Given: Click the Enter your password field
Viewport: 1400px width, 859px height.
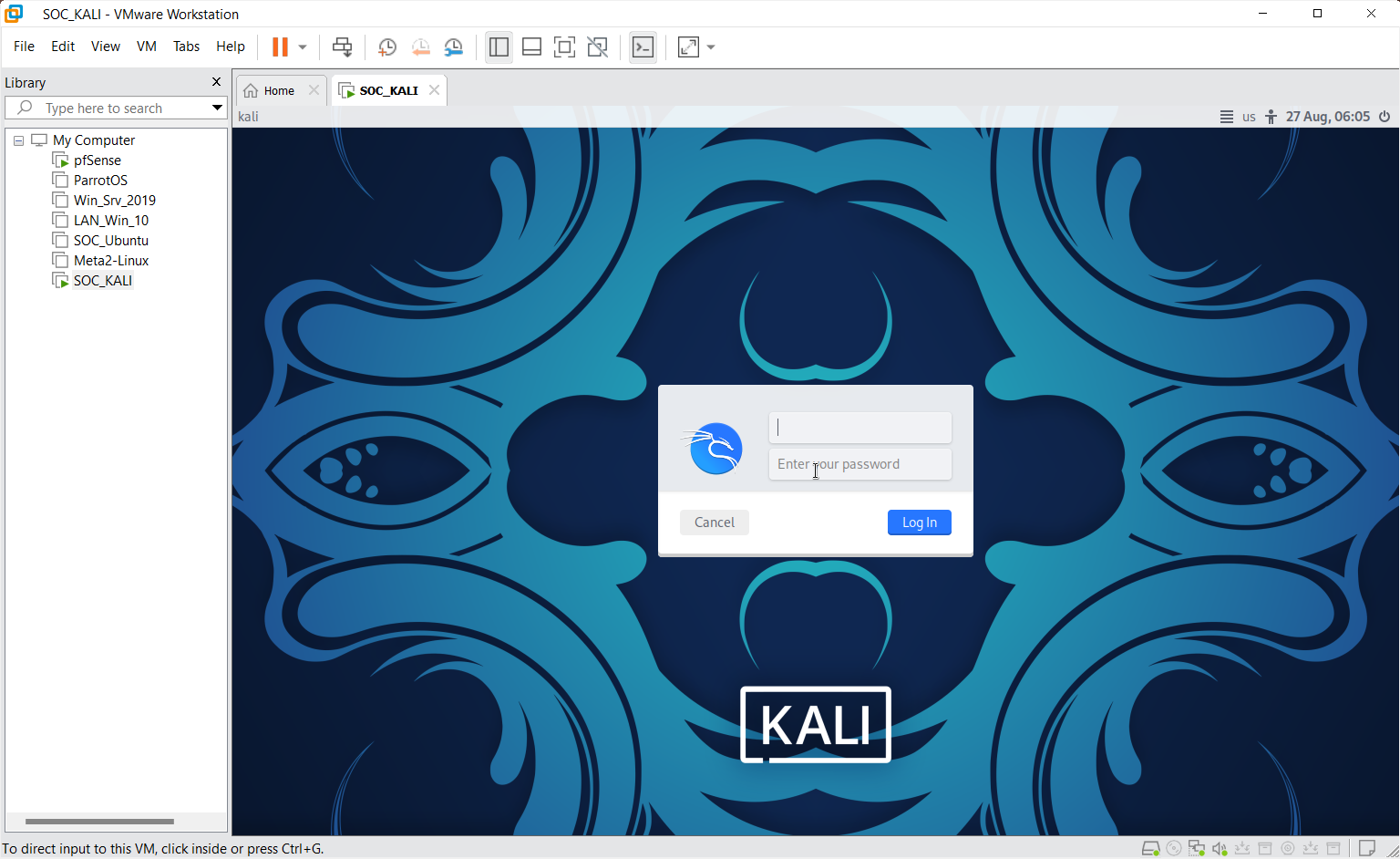Looking at the screenshot, I should [860, 464].
